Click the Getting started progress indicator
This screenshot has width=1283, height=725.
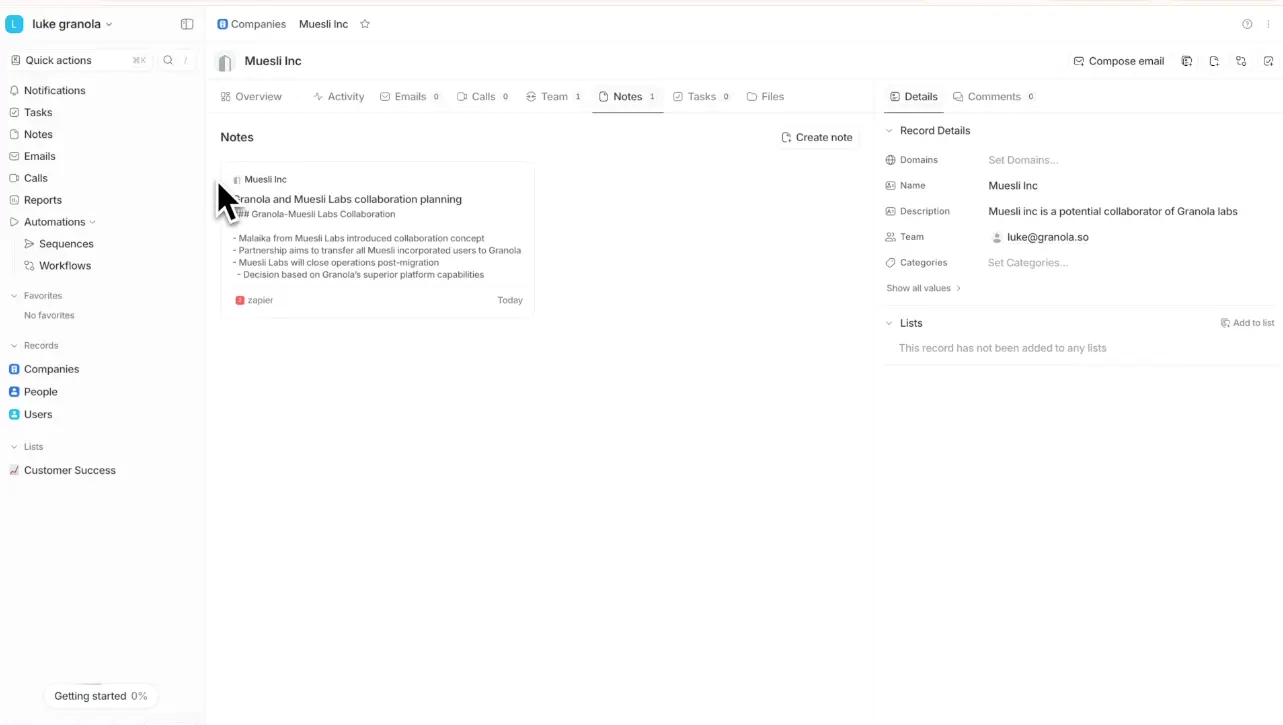(100, 696)
